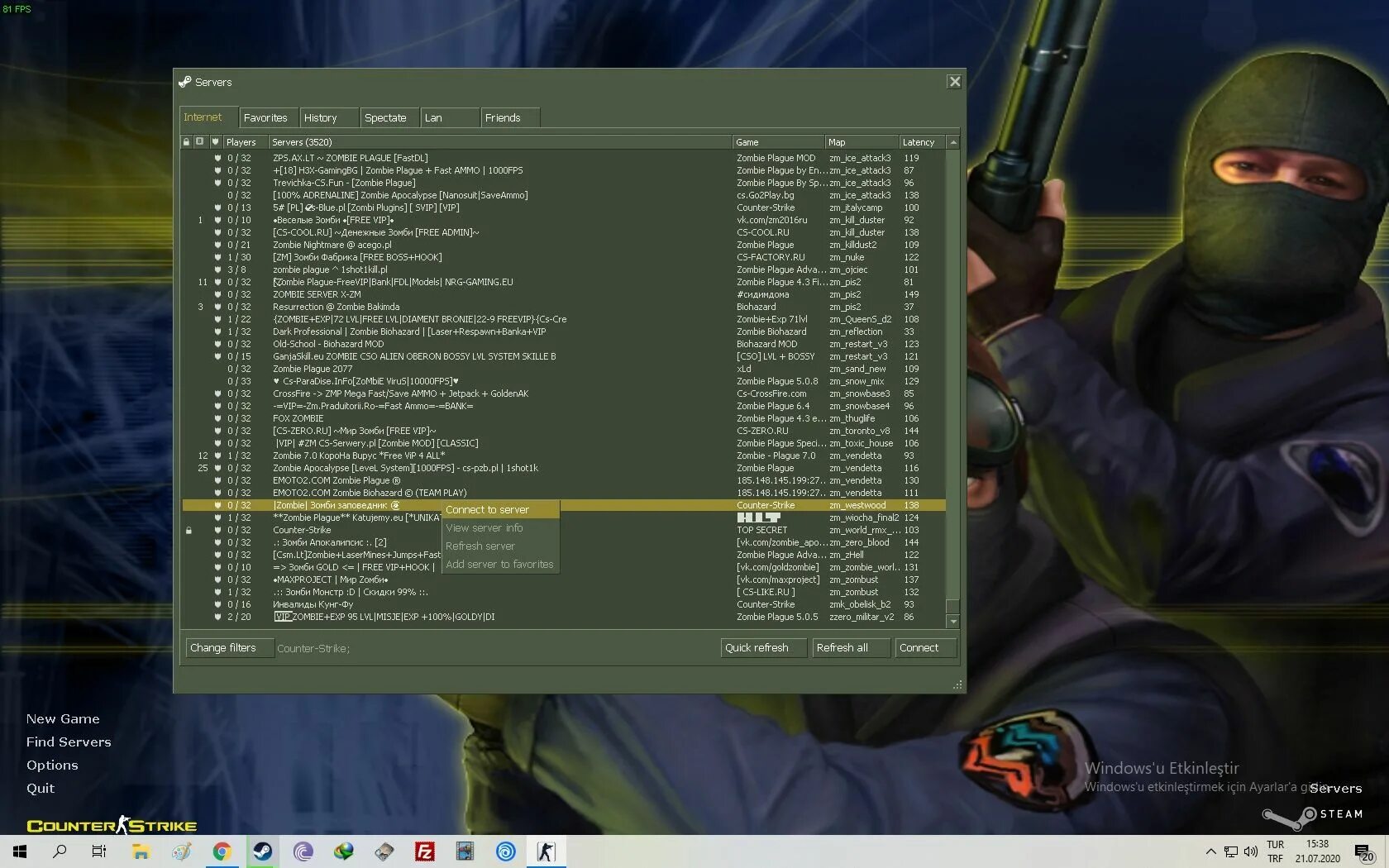Open the paint palette app on taskbar
Image resolution: width=1389 pixels, height=868 pixels.
(181, 851)
